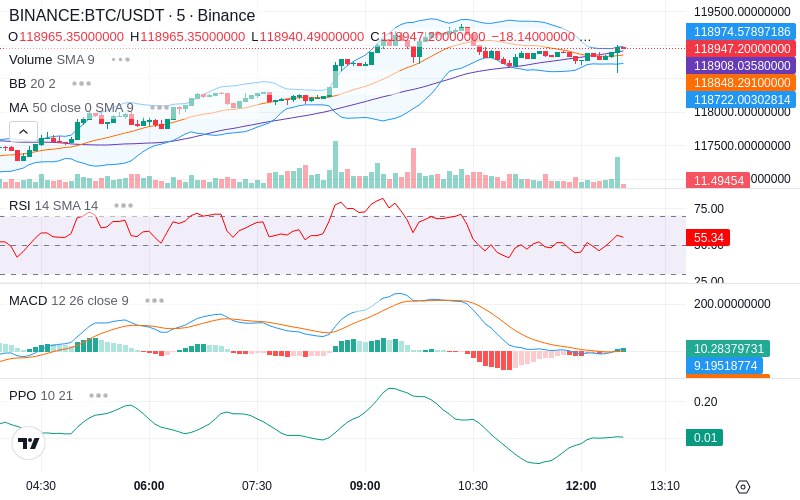Image resolution: width=800 pixels, height=500 pixels.
Task: Click the 13:10 time axis label
Action: (x=665, y=486)
